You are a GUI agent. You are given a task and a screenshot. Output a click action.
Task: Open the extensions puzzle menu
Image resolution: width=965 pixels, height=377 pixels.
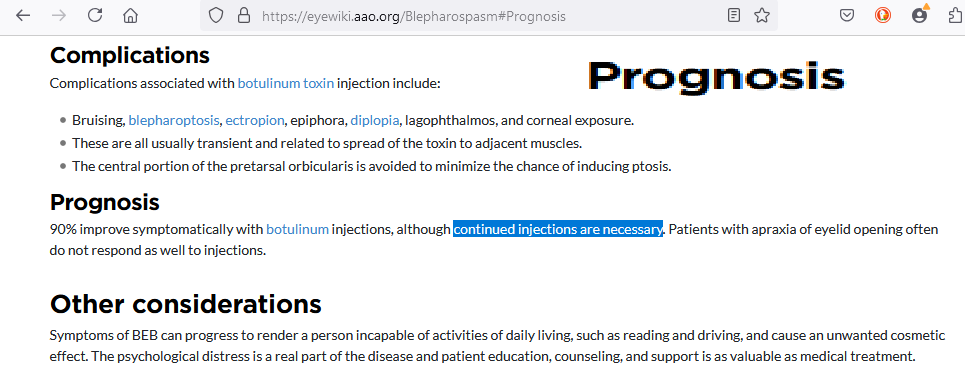[956, 15]
